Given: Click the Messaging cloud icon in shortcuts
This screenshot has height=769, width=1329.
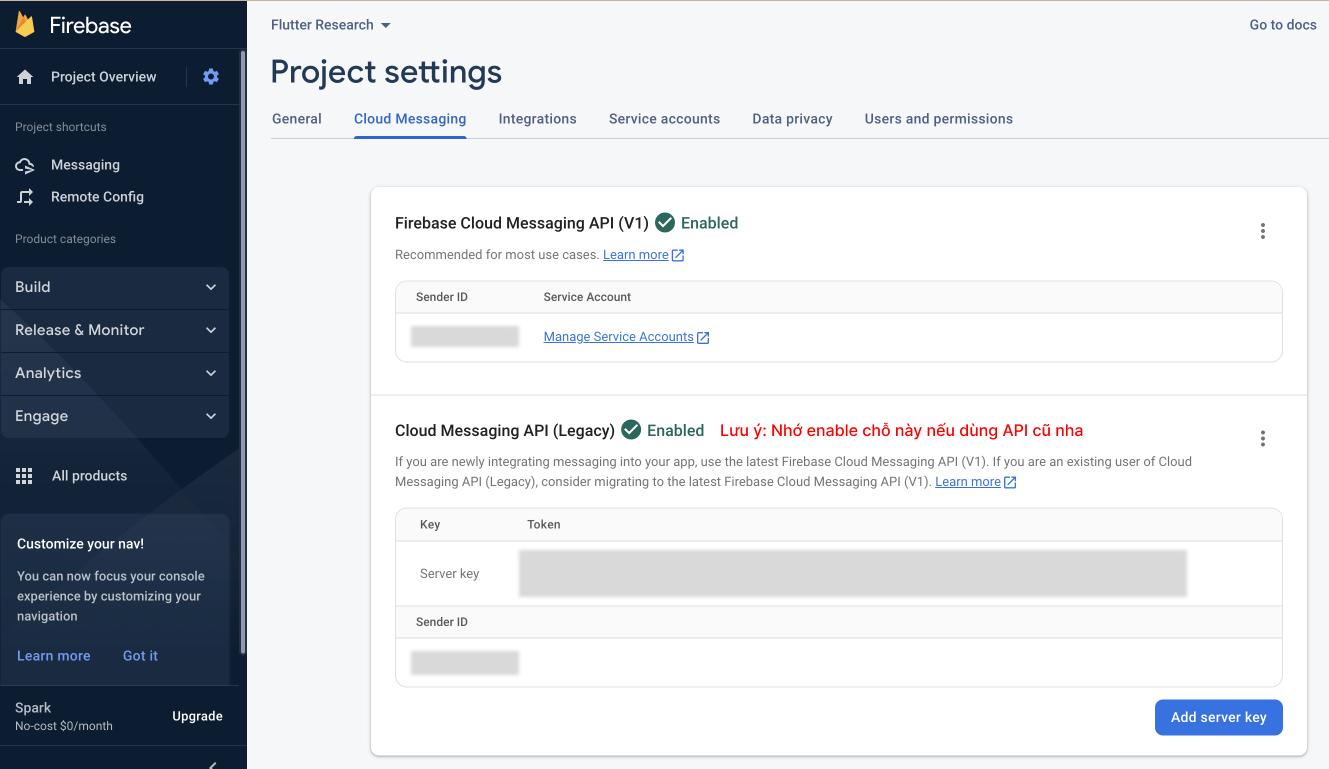Looking at the screenshot, I should [x=26, y=165].
